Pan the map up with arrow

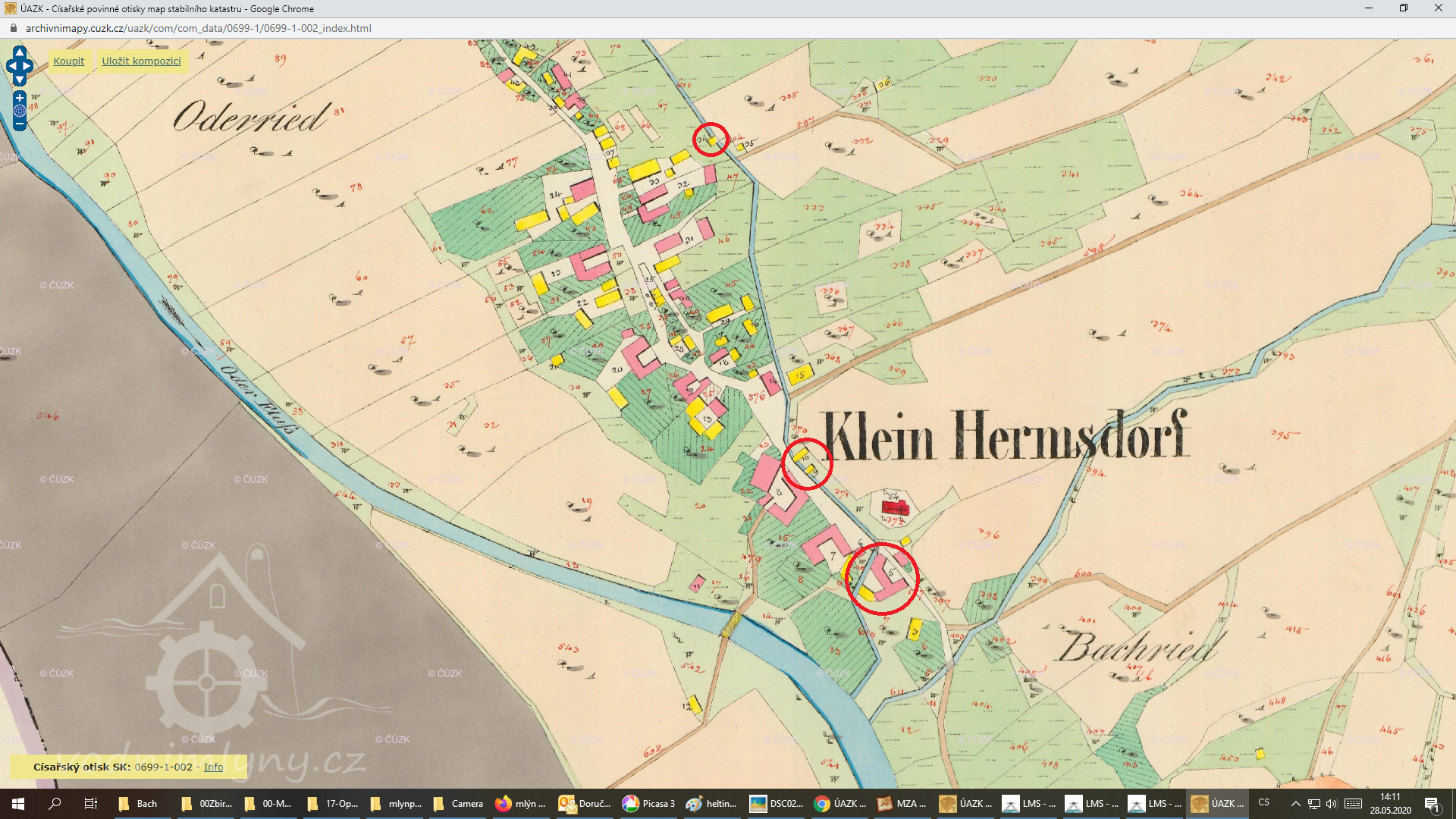20,52
